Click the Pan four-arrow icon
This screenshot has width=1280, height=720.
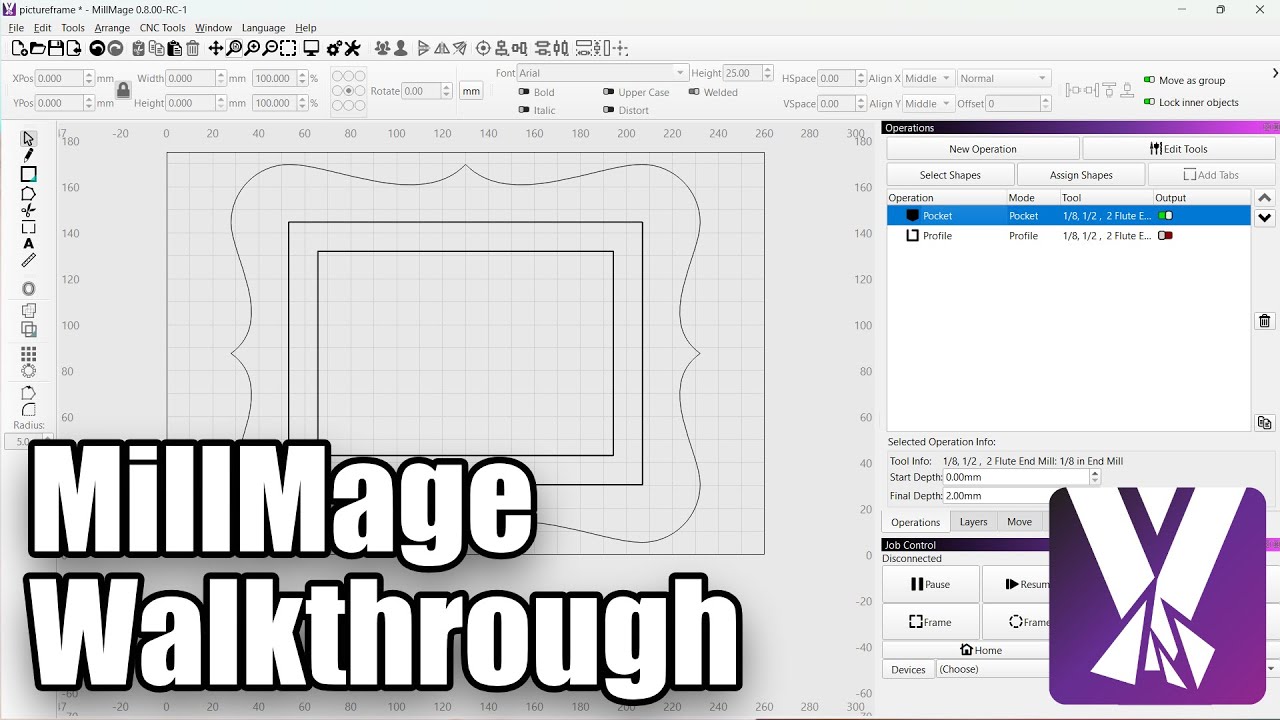click(216, 48)
